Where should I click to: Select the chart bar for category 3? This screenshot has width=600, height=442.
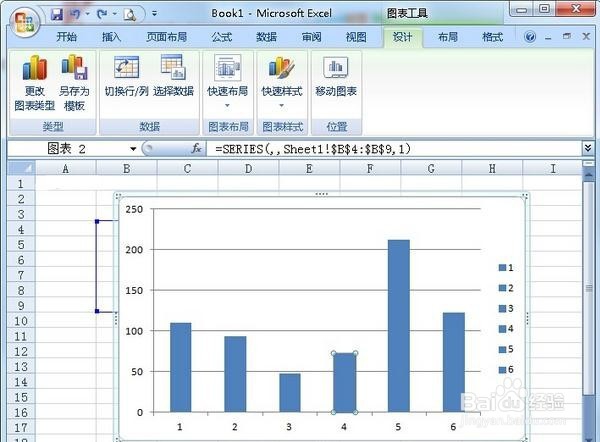(290, 393)
